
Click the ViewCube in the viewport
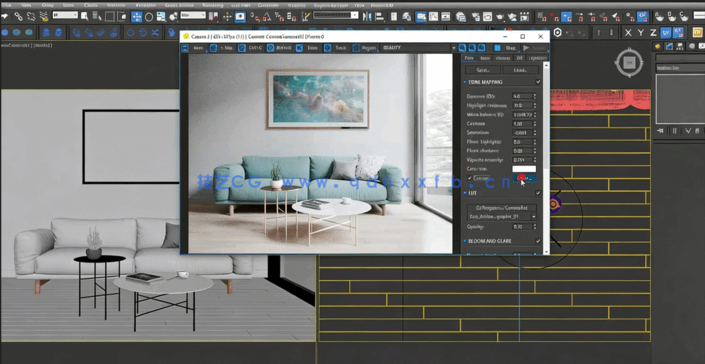(x=629, y=62)
